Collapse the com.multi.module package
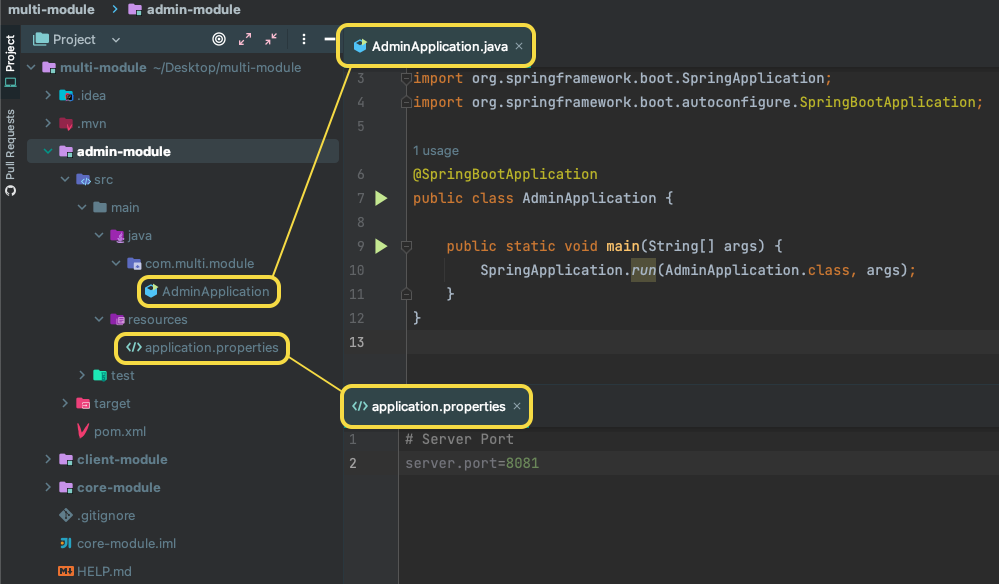This screenshot has width=999, height=584. click(117, 264)
